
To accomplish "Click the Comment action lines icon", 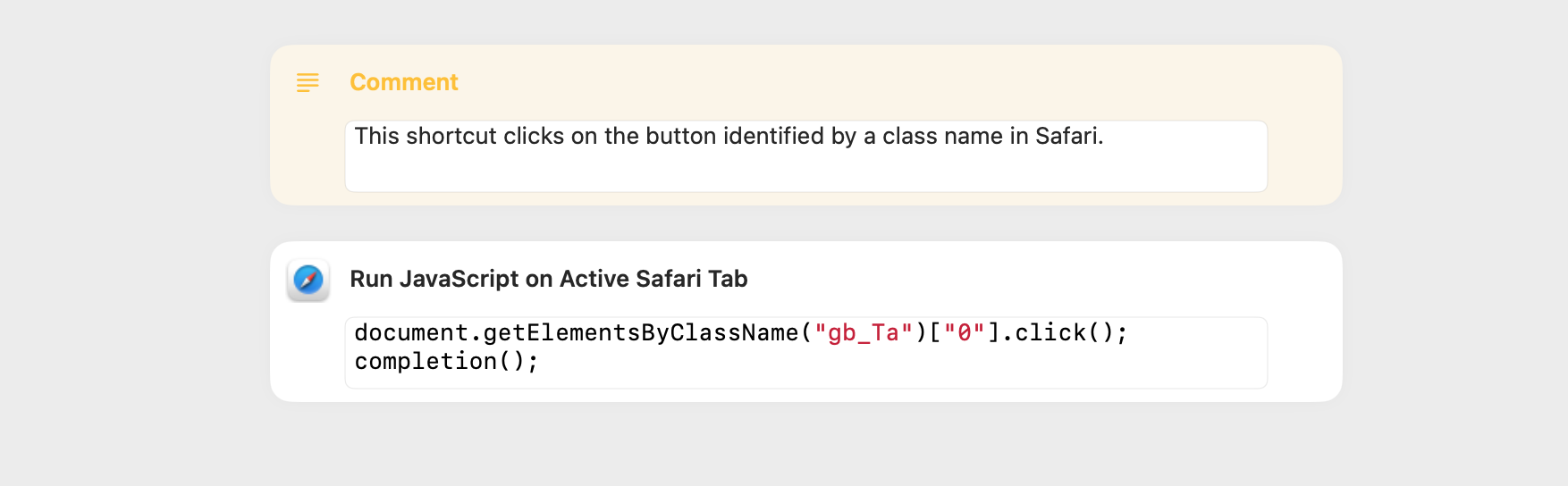I will tap(308, 82).
